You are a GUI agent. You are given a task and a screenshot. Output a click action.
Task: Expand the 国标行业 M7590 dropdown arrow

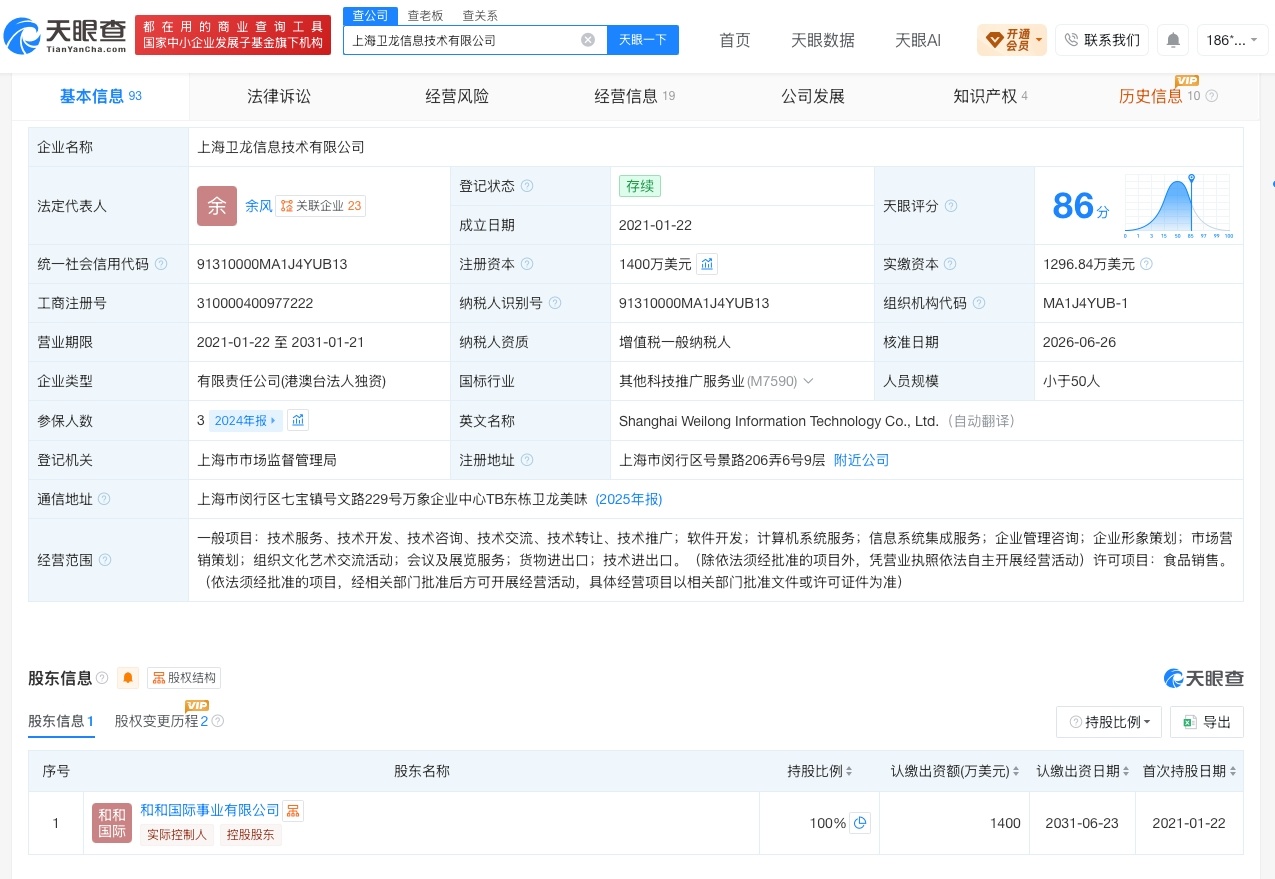[x=808, y=381]
